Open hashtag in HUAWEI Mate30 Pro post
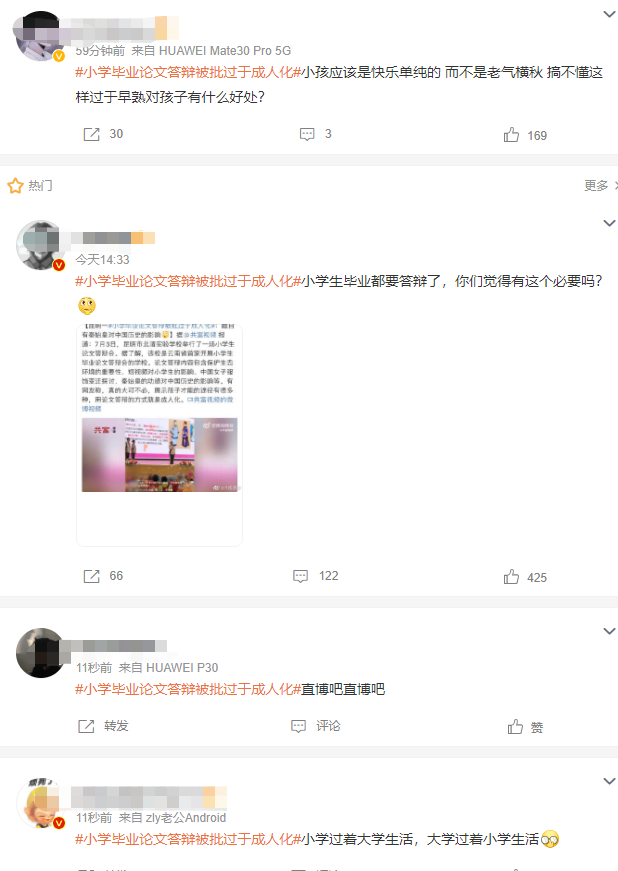This screenshot has height=871, width=618. [188, 73]
